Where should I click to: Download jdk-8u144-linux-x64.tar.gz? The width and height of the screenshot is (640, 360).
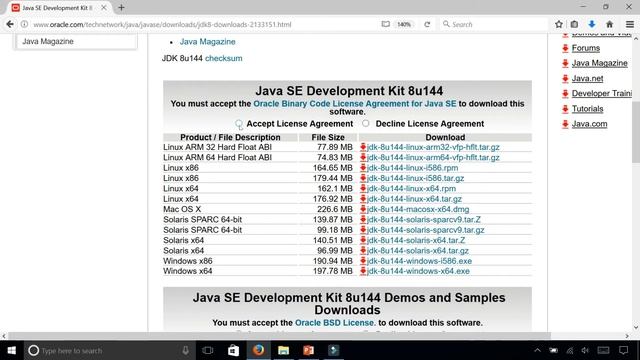coord(414,199)
